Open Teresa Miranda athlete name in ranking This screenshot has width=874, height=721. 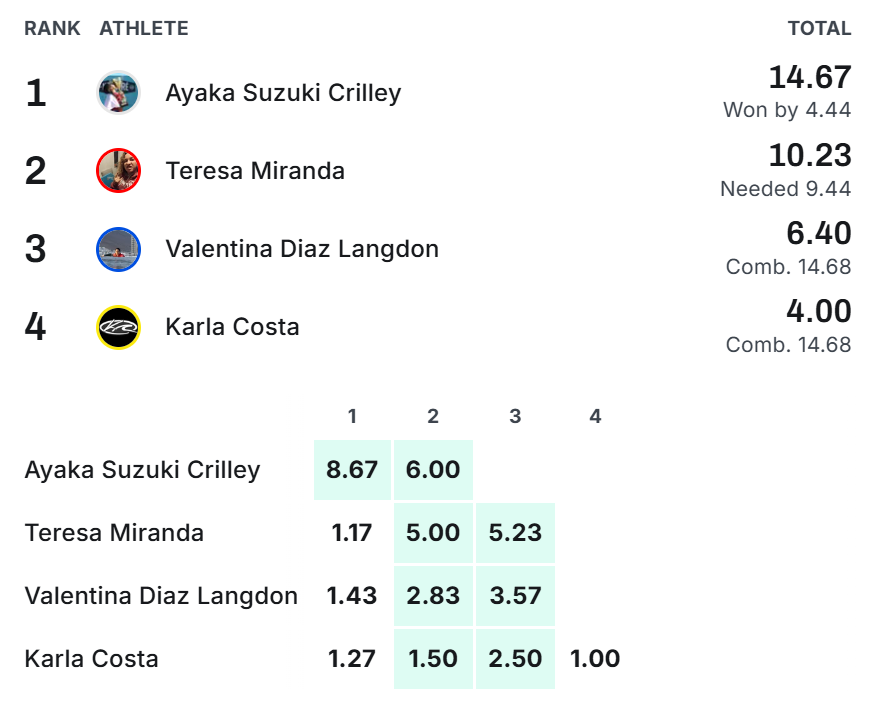(x=255, y=171)
